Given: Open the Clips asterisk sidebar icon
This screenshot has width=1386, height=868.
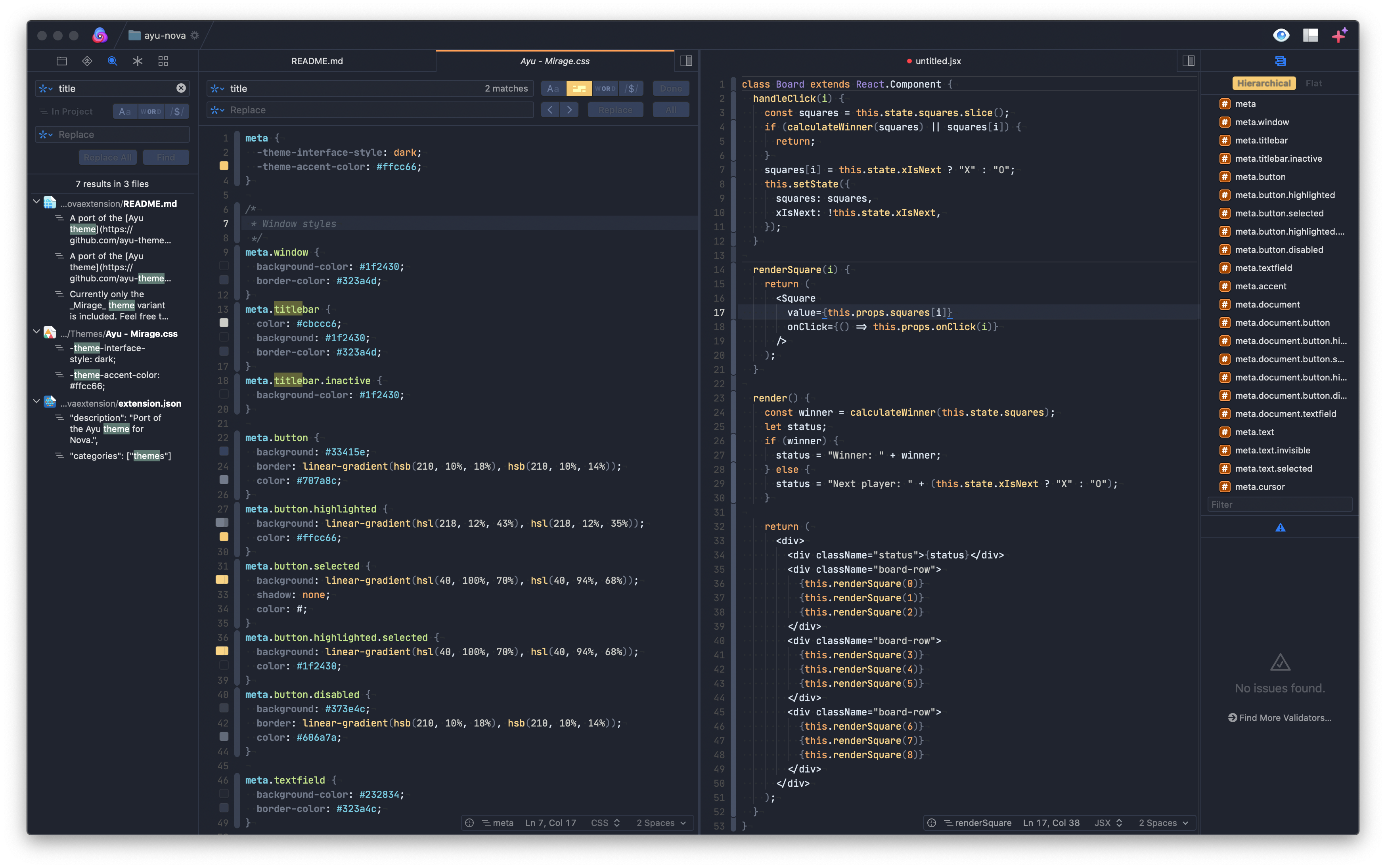Looking at the screenshot, I should 138,61.
